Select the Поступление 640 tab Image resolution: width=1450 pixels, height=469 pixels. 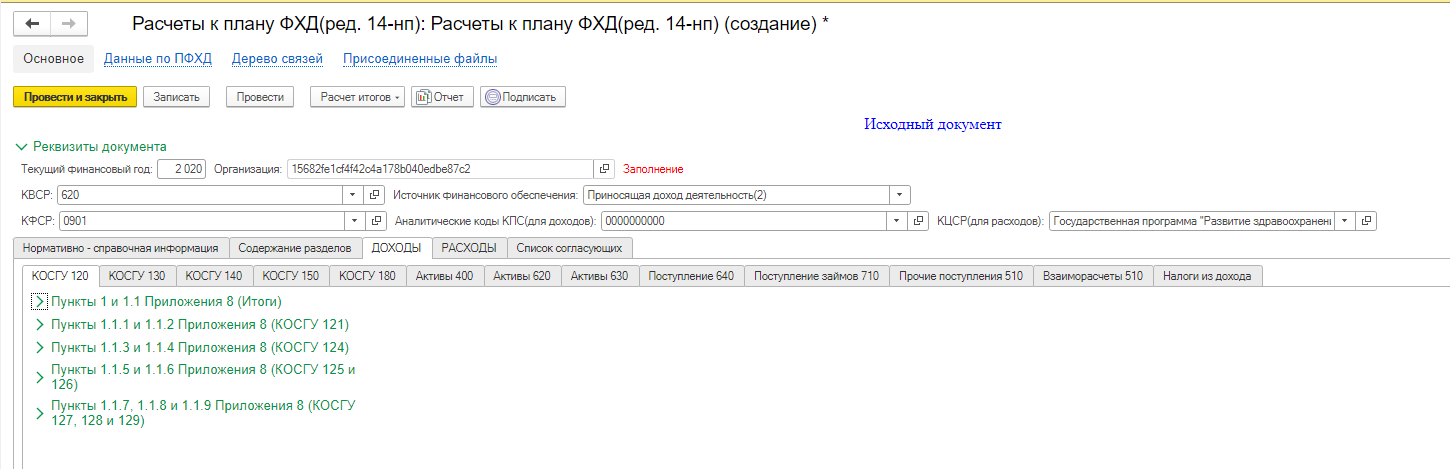click(691, 276)
